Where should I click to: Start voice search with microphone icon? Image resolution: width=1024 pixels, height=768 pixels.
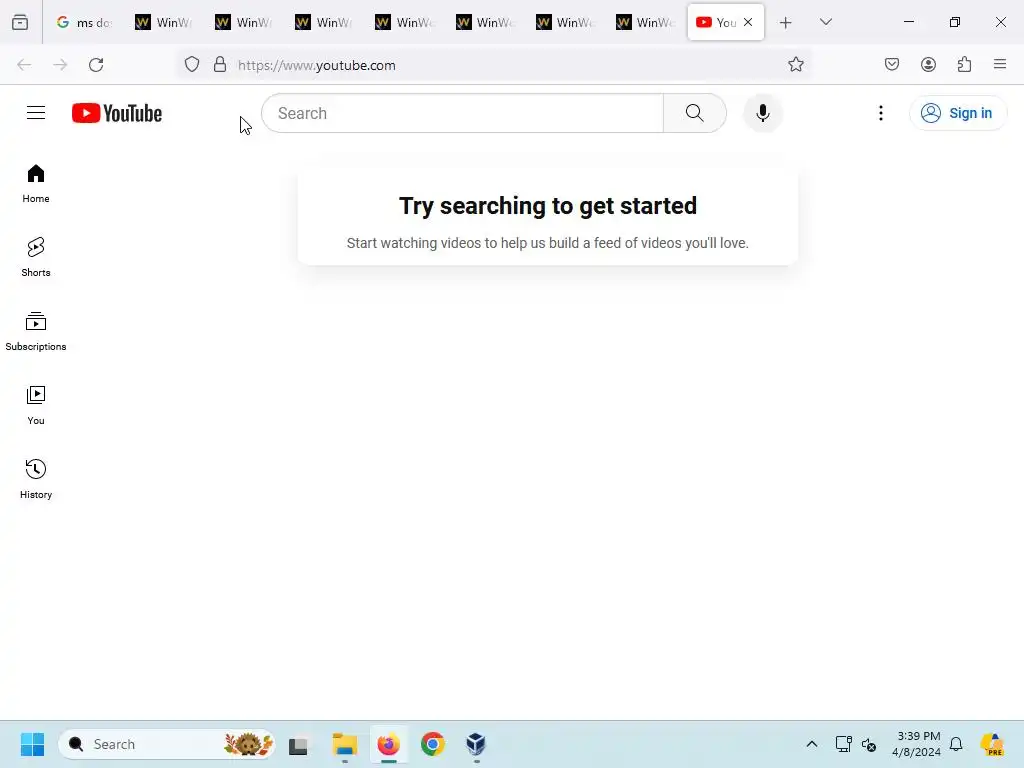pyautogui.click(x=763, y=113)
